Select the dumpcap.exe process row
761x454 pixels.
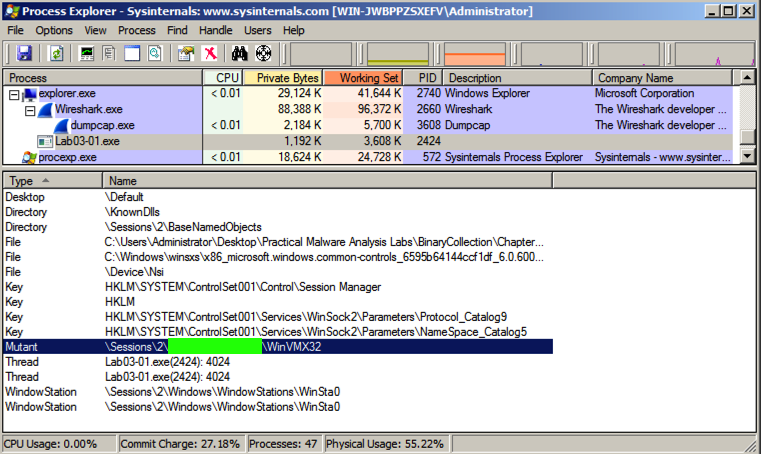(x=367, y=125)
